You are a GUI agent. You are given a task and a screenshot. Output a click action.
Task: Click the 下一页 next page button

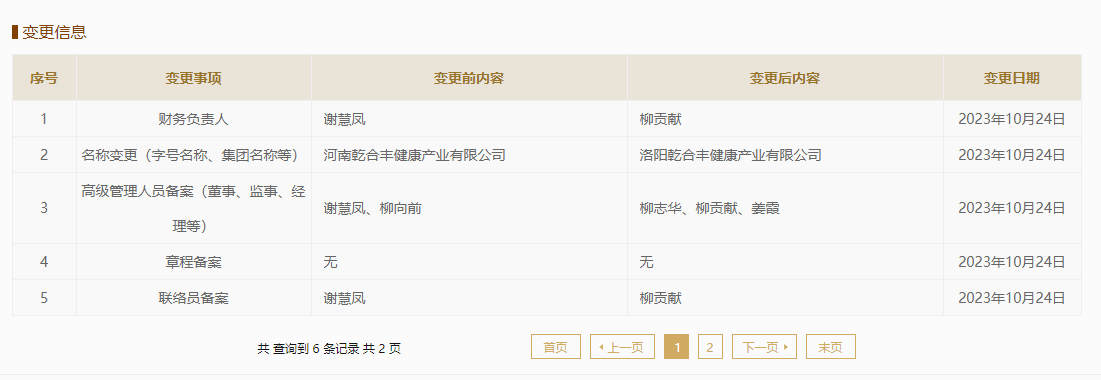[764, 347]
